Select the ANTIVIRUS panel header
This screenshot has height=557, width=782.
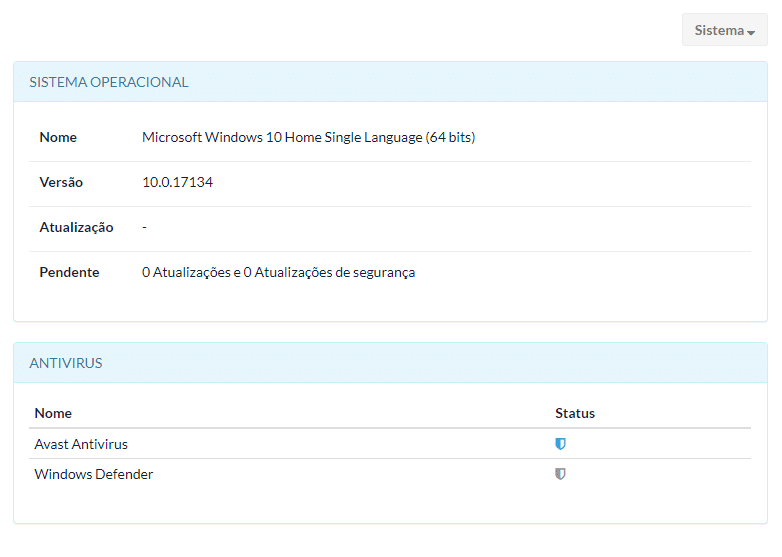click(391, 363)
